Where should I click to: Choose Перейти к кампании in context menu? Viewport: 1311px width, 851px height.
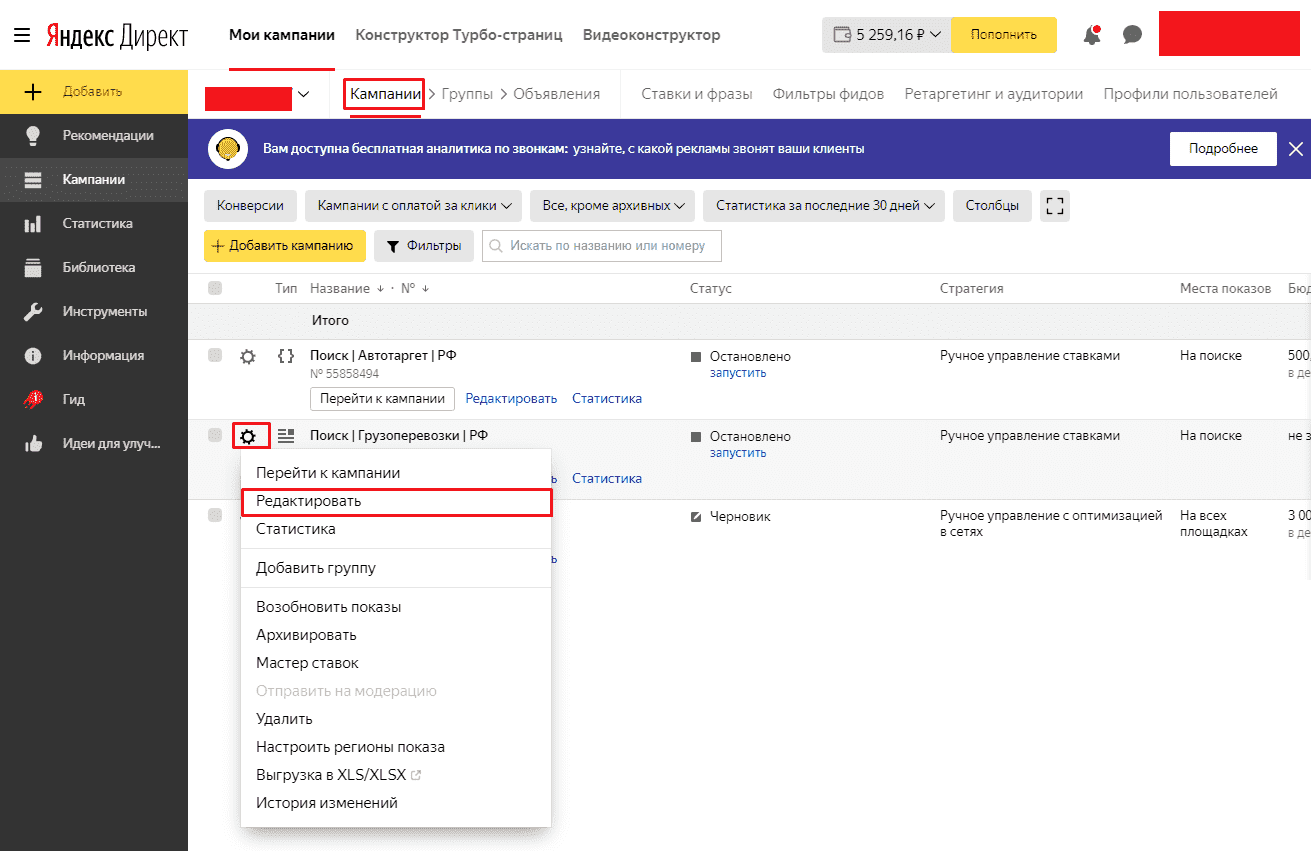pyautogui.click(x=396, y=473)
